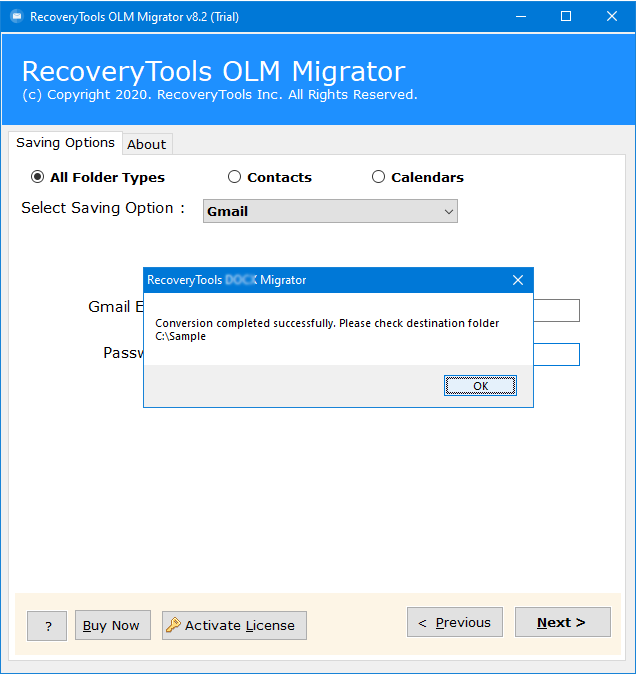Click the Buy Now button
Image resolution: width=636 pixels, height=674 pixels.
[113, 625]
